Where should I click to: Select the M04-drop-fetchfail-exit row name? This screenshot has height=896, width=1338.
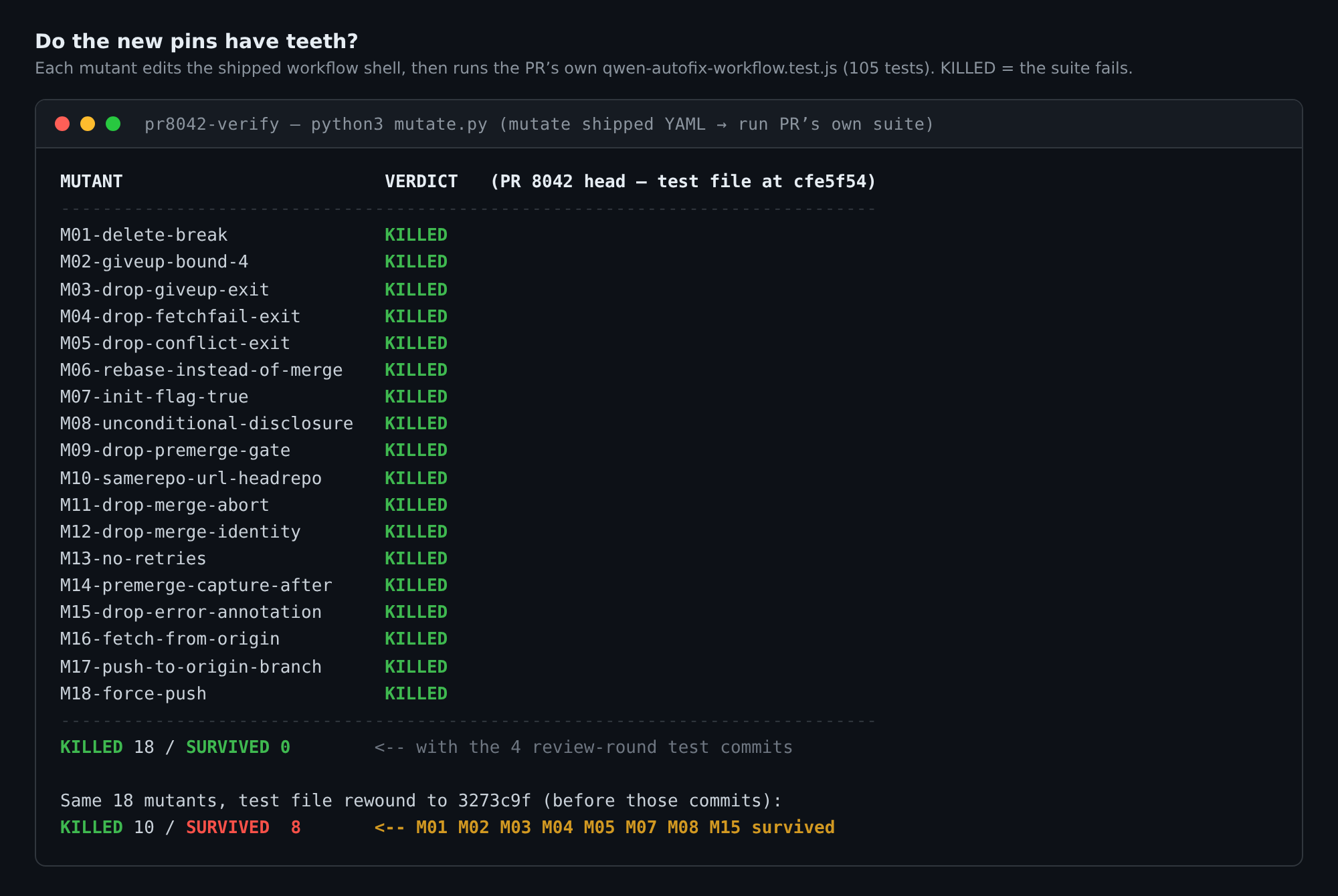tap(181, 316)
